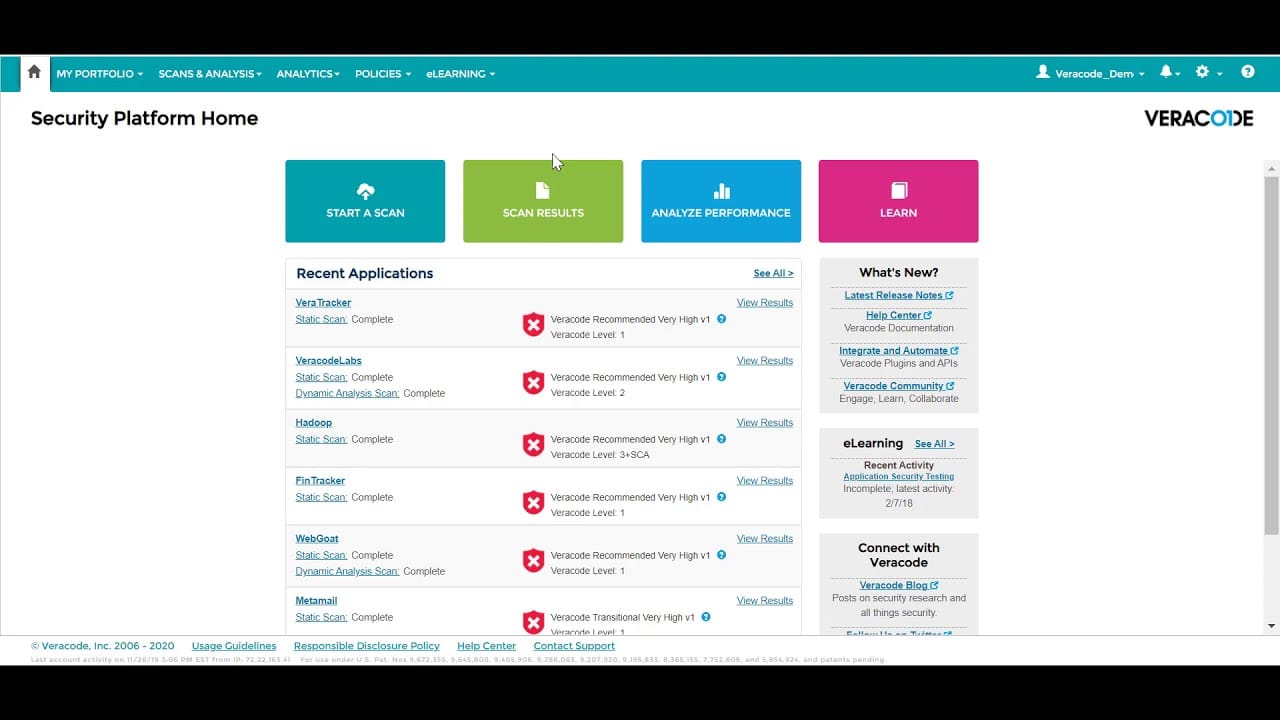Open WebGoat Dynamic Analysis Scan link
Screen dimensions: 1280x720
[x=347, y=571]
